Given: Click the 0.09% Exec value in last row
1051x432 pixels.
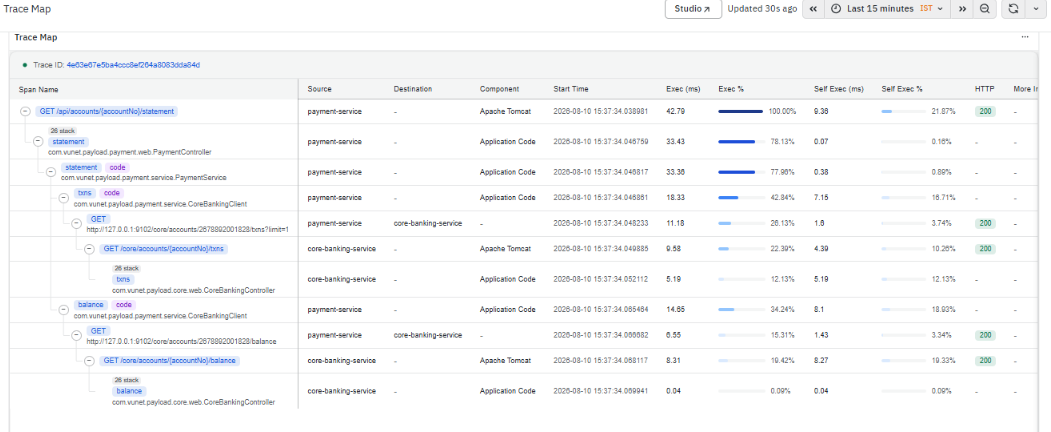Looking at the screenshot, I should pos(780,391).
